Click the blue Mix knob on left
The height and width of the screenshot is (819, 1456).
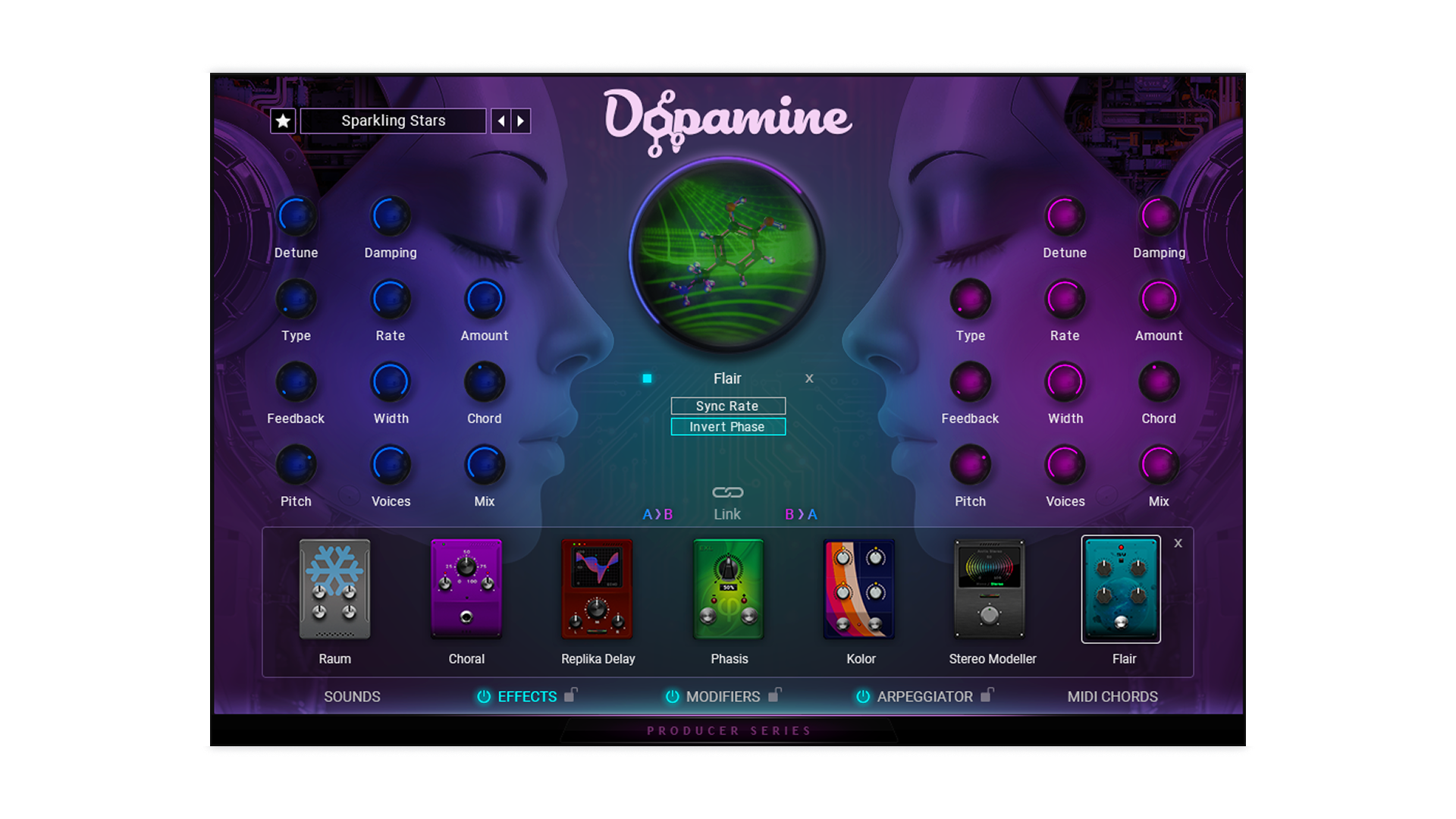(x=485, y=465)
